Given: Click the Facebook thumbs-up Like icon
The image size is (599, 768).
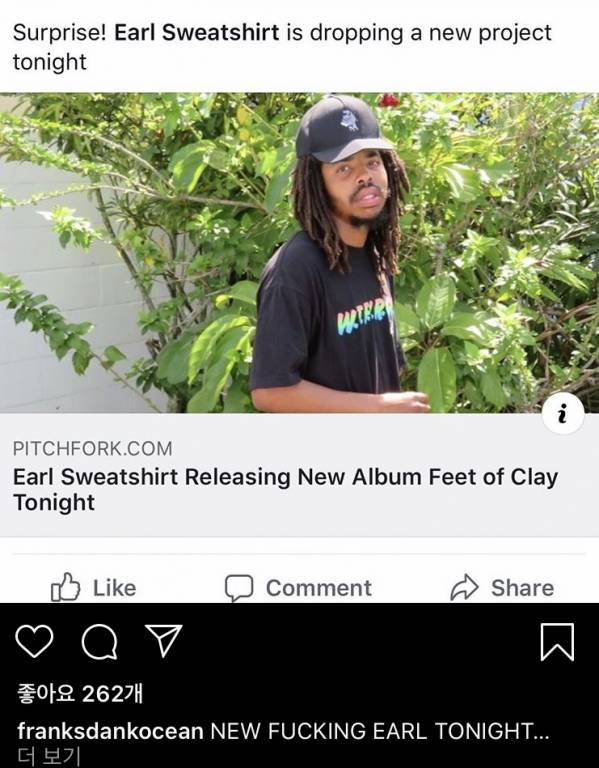Looking at the screenshot, I should (66, 587).
